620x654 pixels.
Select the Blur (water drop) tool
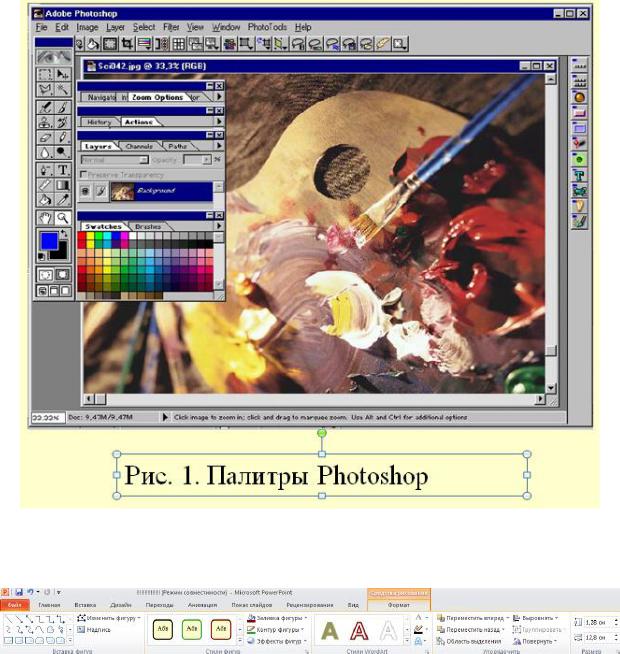pyautogui.click(x=45, y=152)
